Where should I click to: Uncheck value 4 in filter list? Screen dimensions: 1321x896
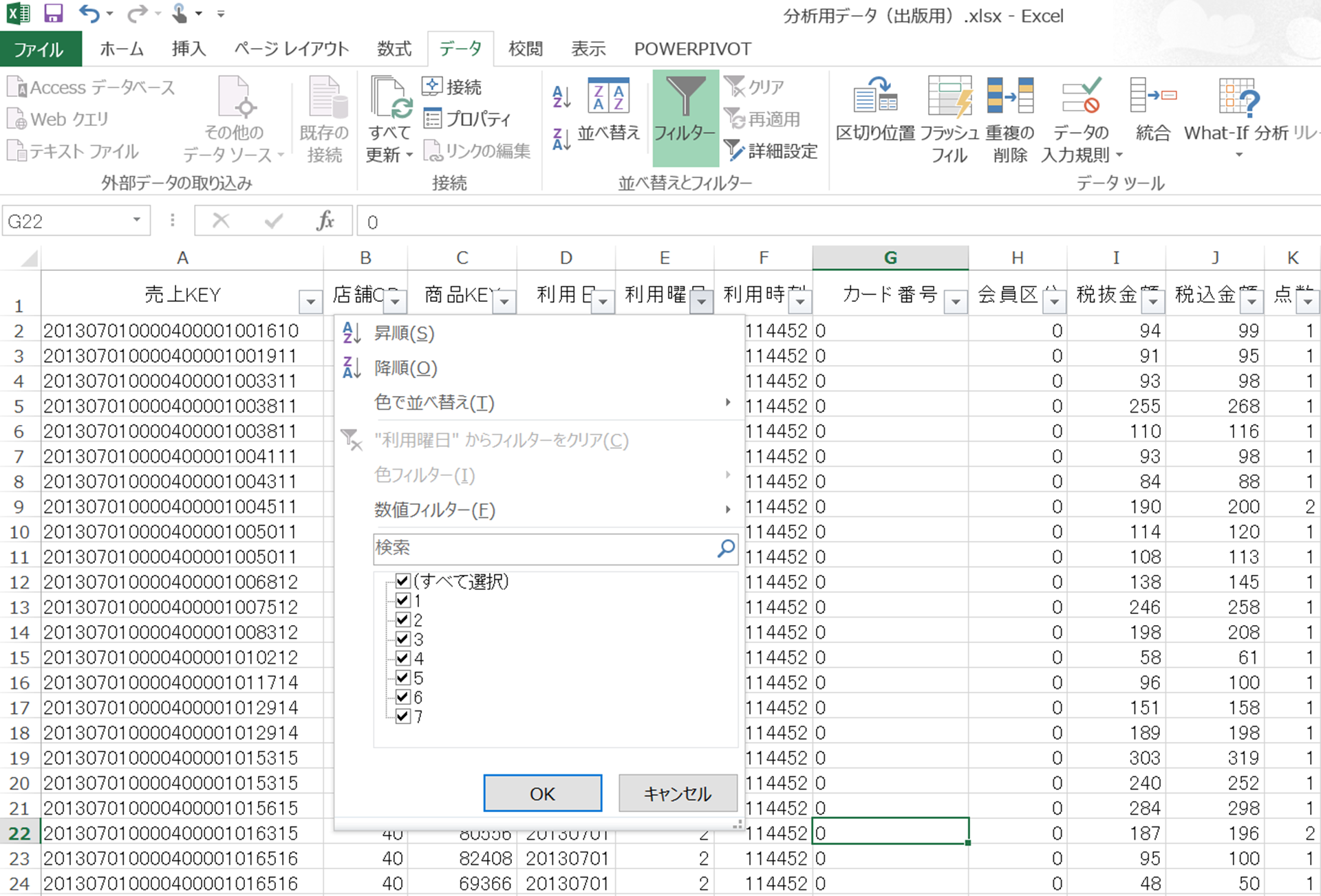pos(403,658)
